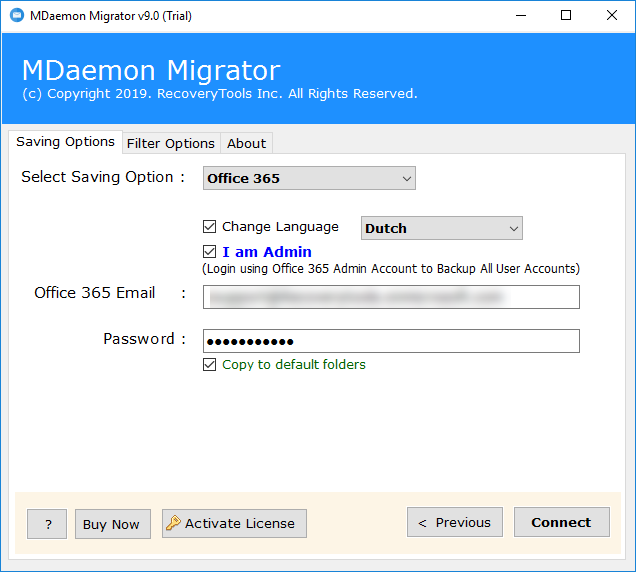Maximize the MDaemon Migrator window

click(x=566, y=15)
